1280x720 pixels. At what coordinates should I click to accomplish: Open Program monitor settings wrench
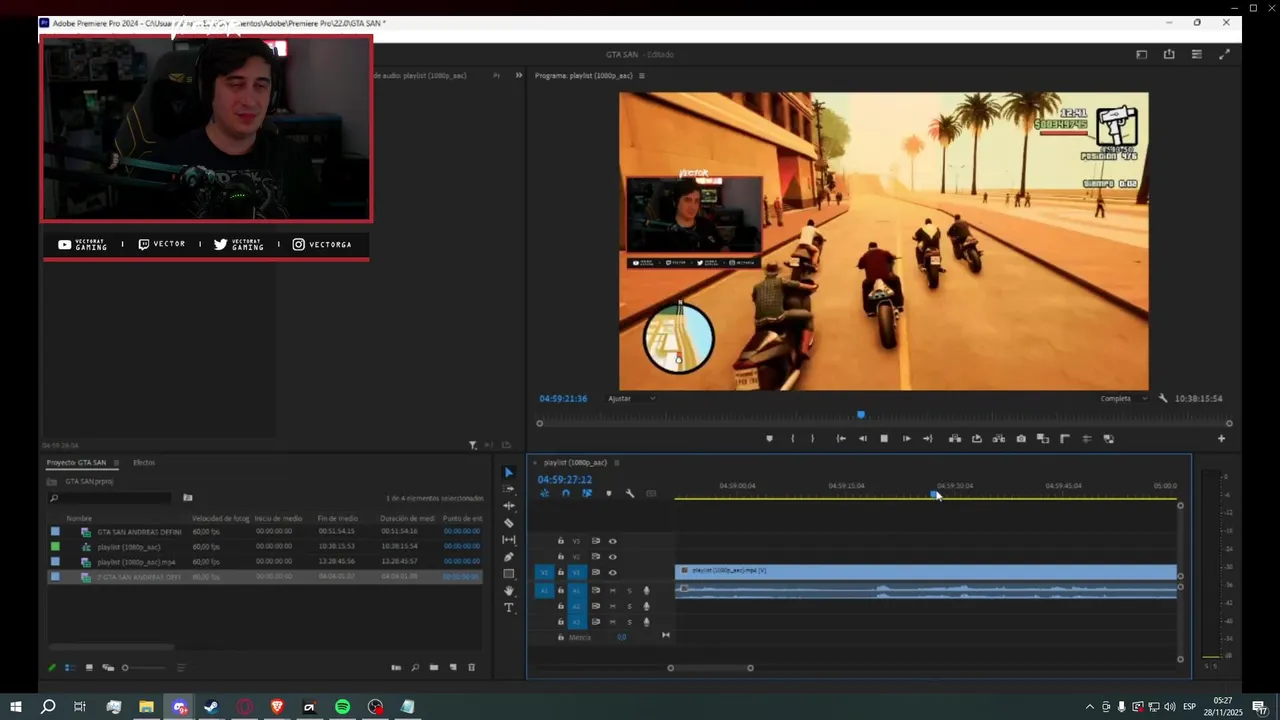(1163, 398)
